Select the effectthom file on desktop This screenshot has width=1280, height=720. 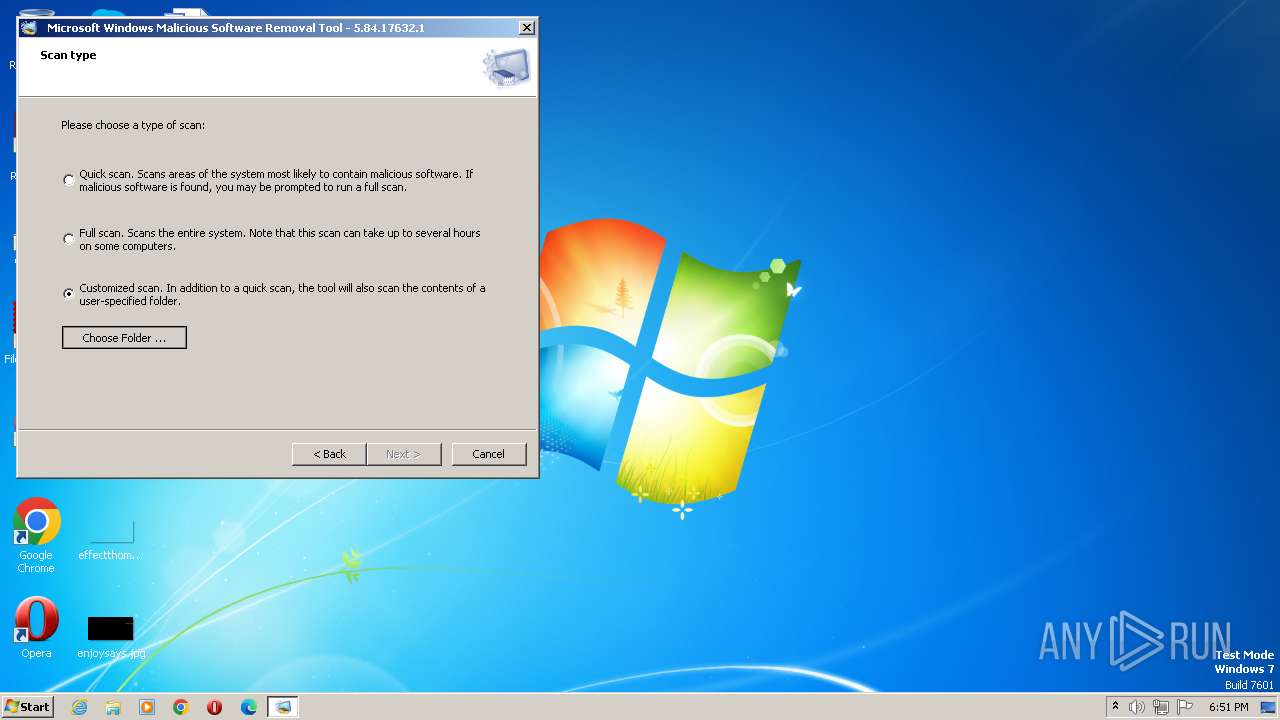coord(110,540)
